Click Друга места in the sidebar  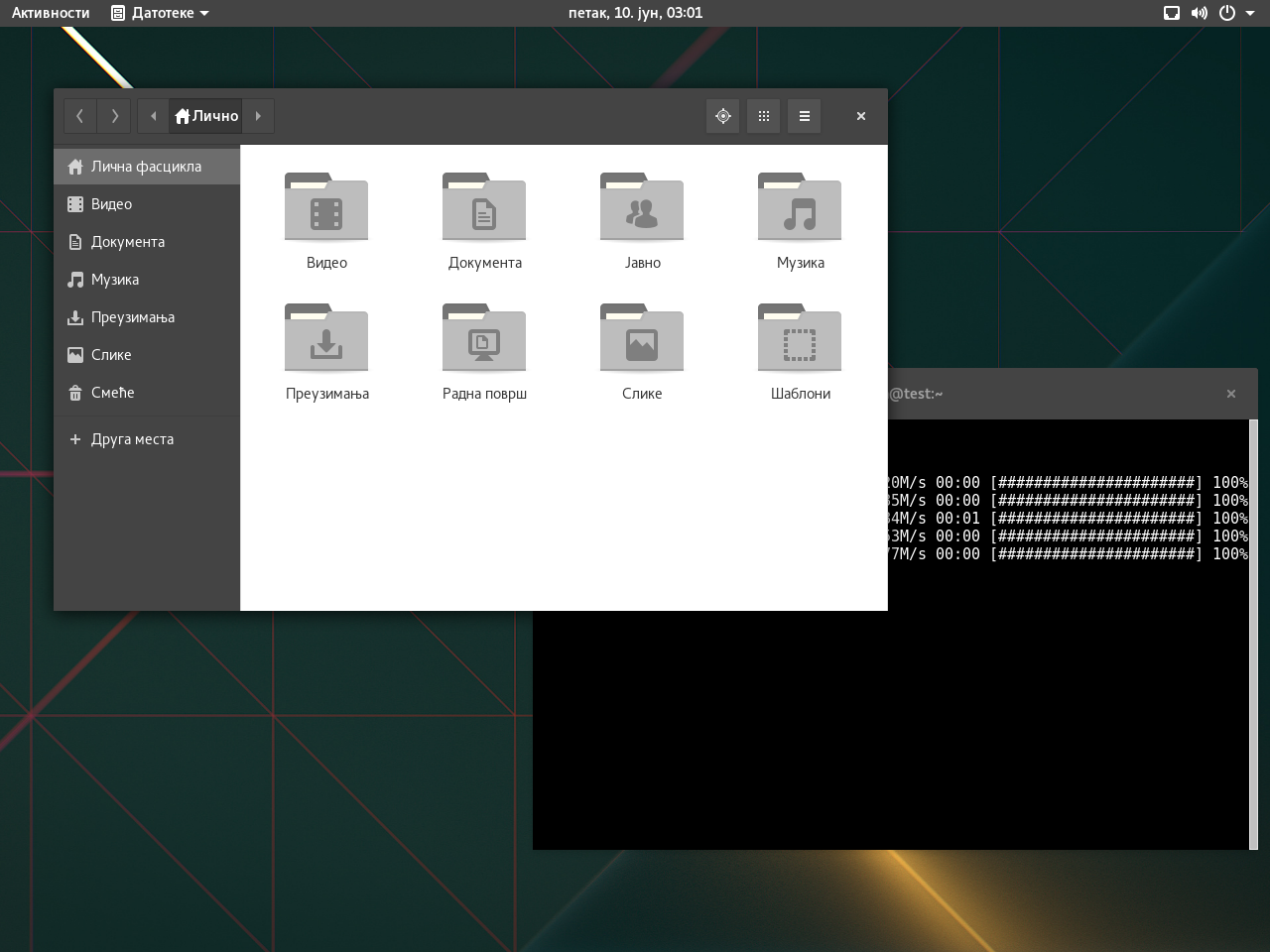[147, 439]
